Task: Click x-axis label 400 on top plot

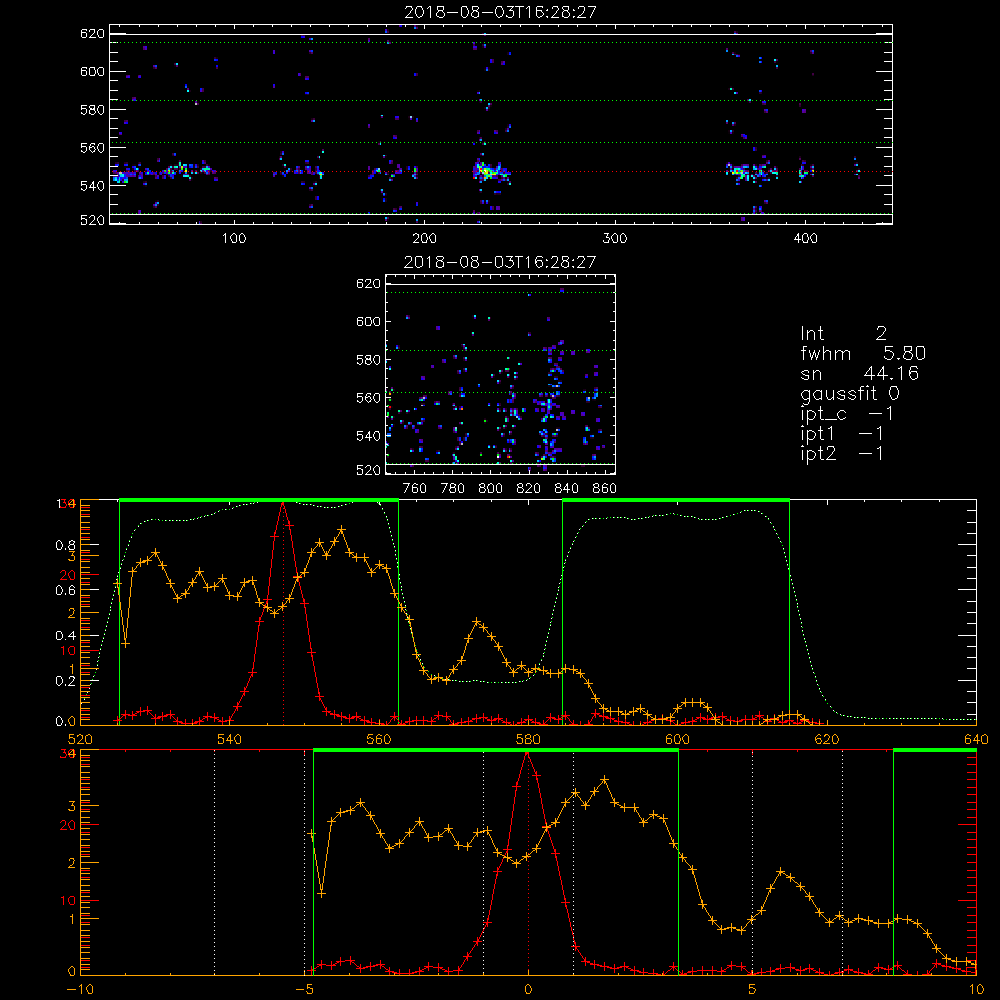Action: coord(805,239)
